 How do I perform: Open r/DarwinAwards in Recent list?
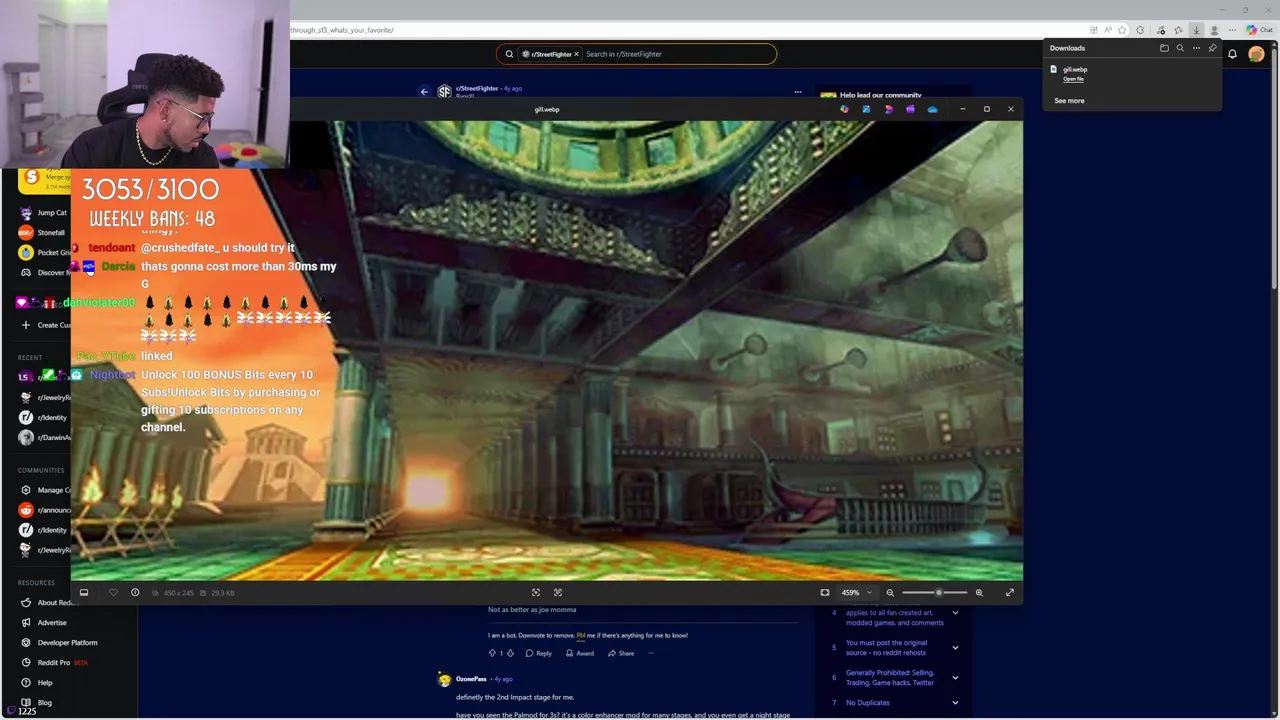click(x=44, y=437)
